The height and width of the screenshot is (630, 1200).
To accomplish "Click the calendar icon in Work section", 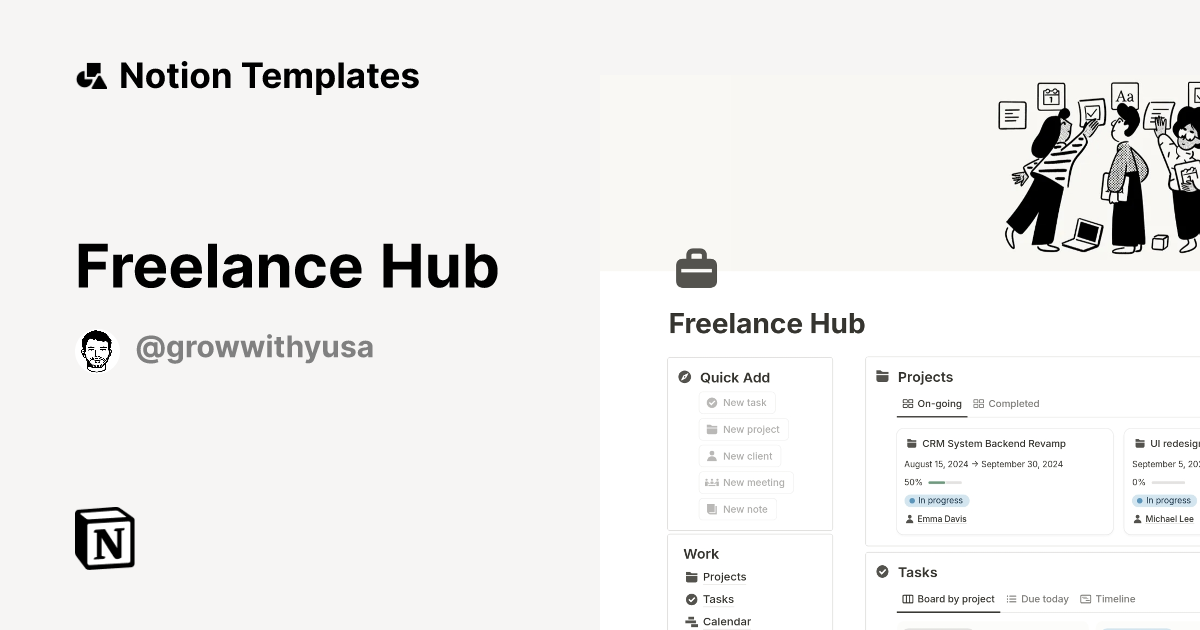I will pos(690,621).
